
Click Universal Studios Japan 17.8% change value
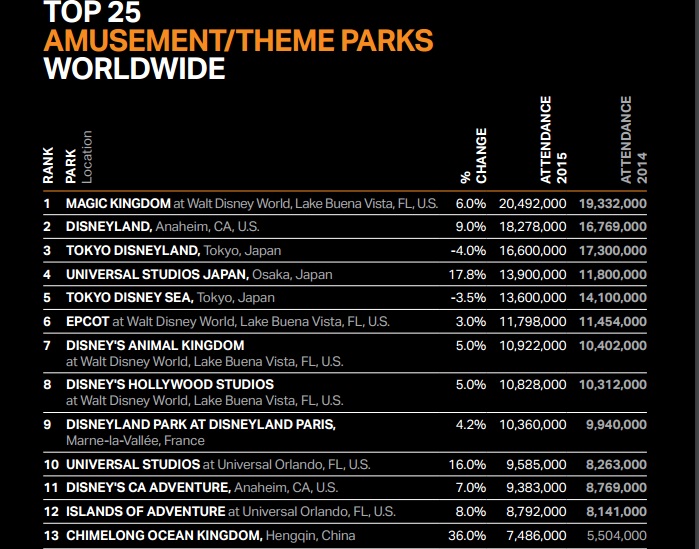(469, 274)
